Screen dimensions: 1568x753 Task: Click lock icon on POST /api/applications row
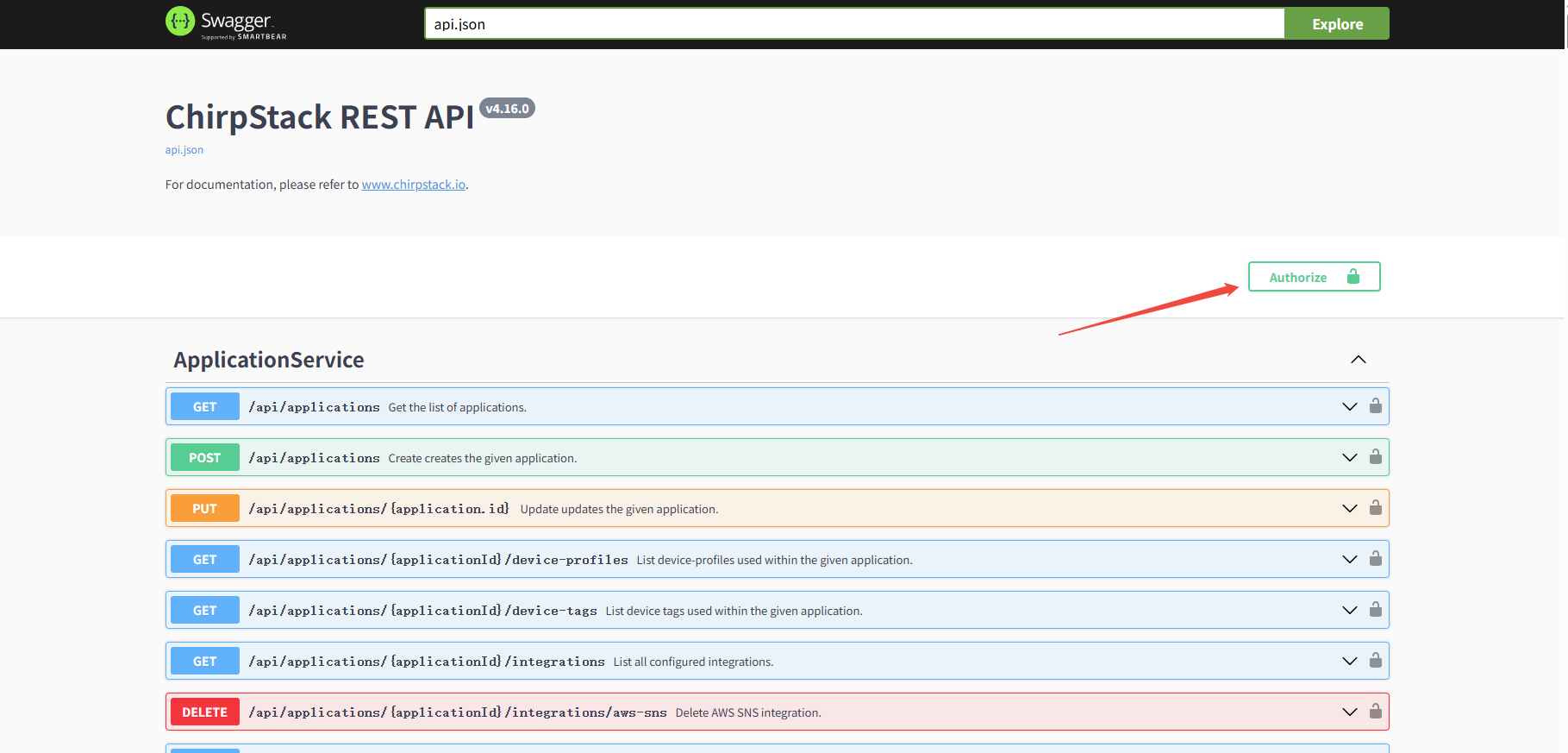[x=1375, y=457]
